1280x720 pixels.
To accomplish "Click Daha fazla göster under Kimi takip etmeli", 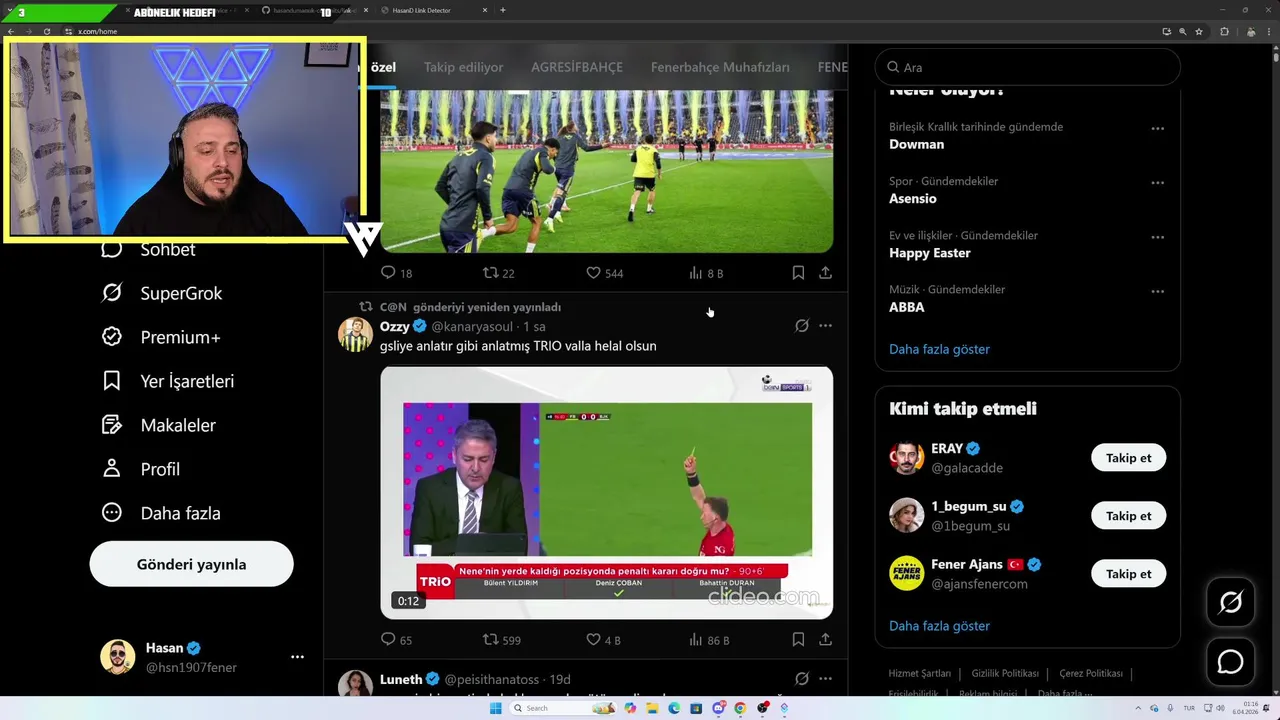I will point(939,626).
